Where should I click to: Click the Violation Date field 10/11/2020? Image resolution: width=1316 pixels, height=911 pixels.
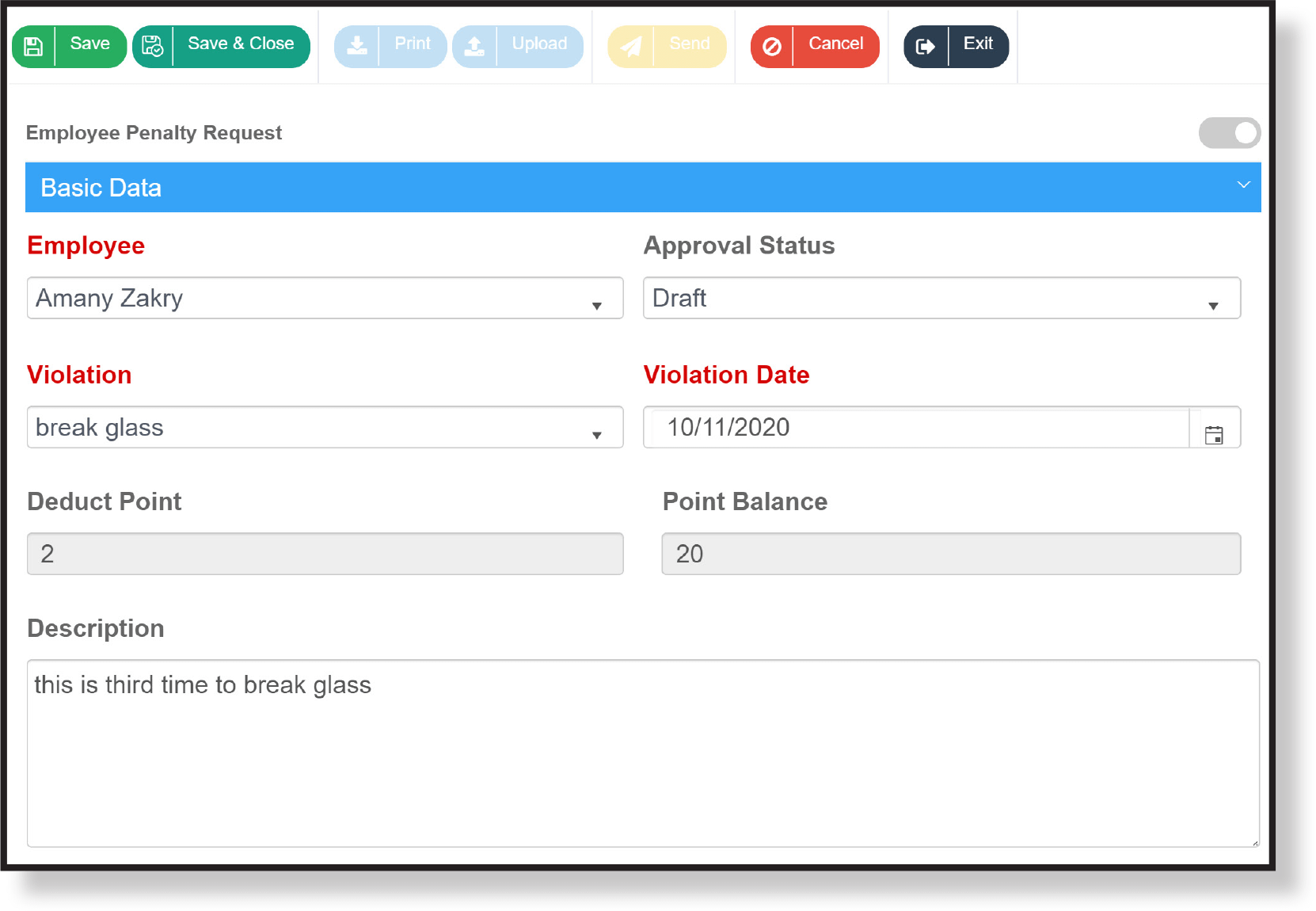(916, 427)
